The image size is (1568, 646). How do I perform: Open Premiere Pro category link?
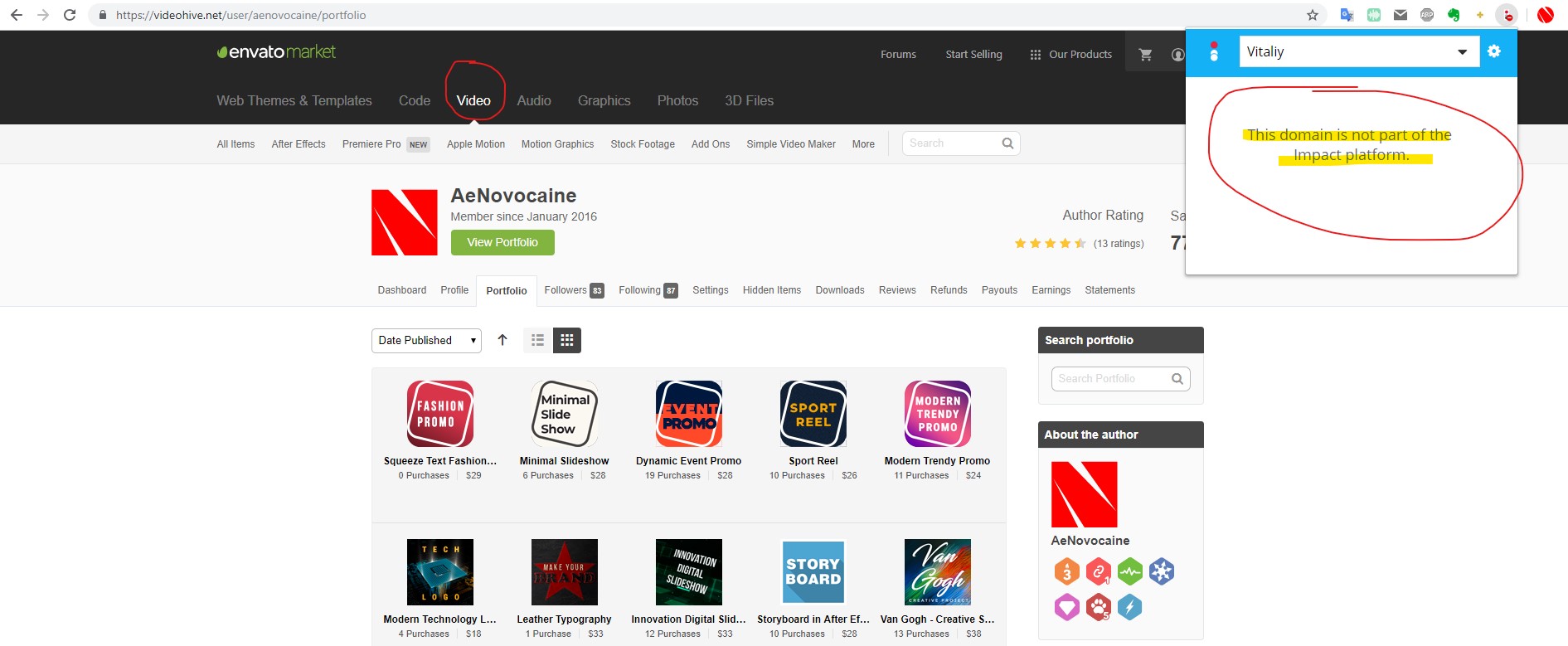[371, 144]
